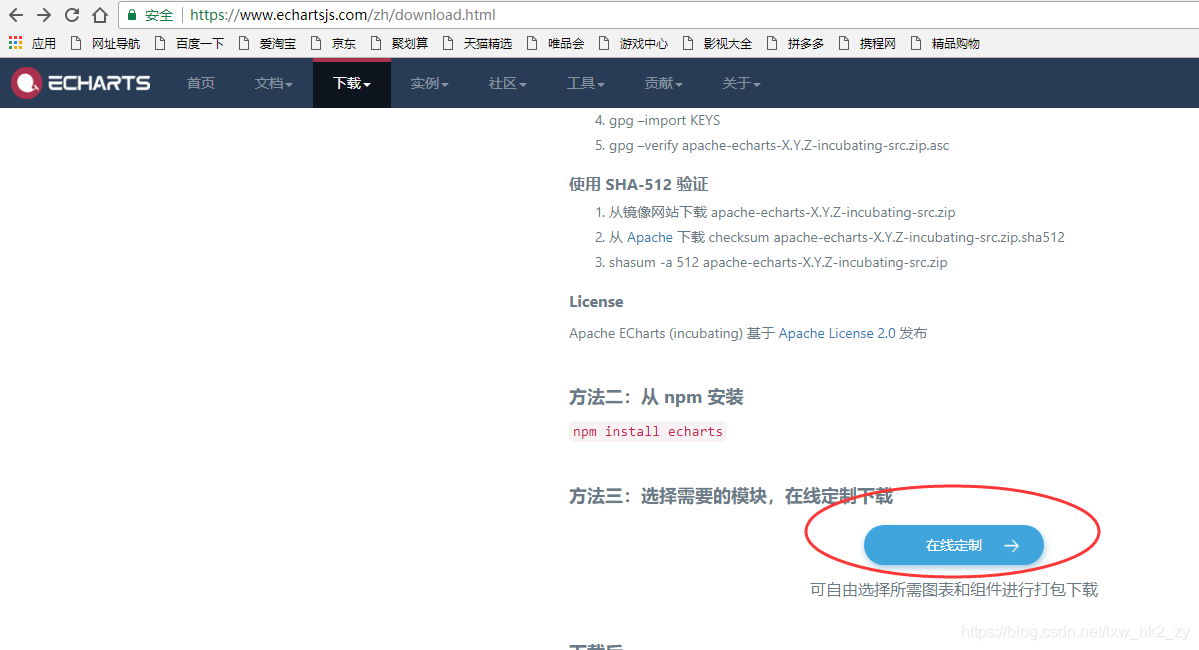Click the npm install echarts code snippet
This screenshot has height=650, width=1199.
click(x=648, y=431)
